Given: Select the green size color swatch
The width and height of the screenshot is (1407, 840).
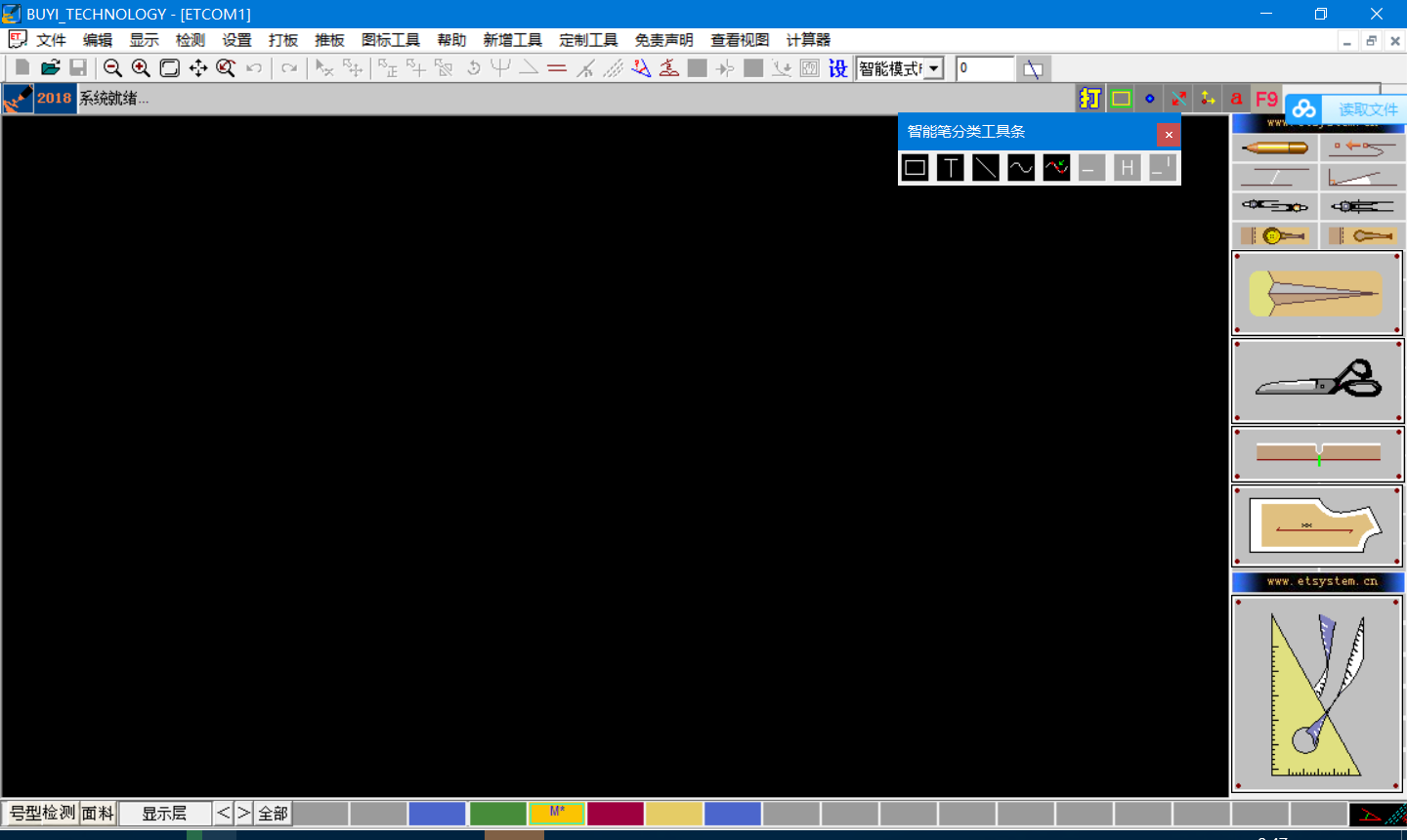Looking at the screenshot, I should click(x=498, y=814).
